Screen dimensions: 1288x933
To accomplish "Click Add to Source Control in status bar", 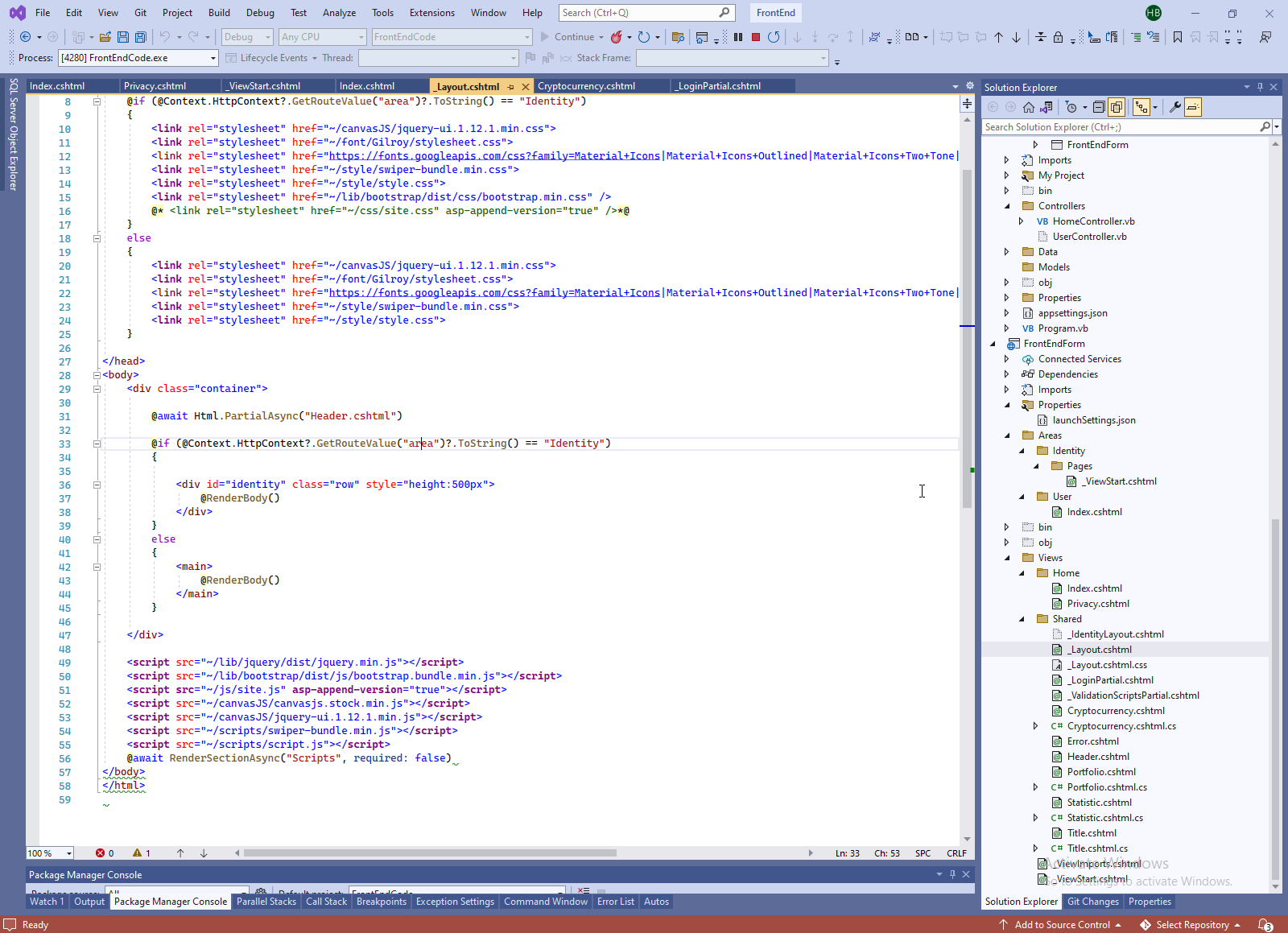I will coord(1061,925).
